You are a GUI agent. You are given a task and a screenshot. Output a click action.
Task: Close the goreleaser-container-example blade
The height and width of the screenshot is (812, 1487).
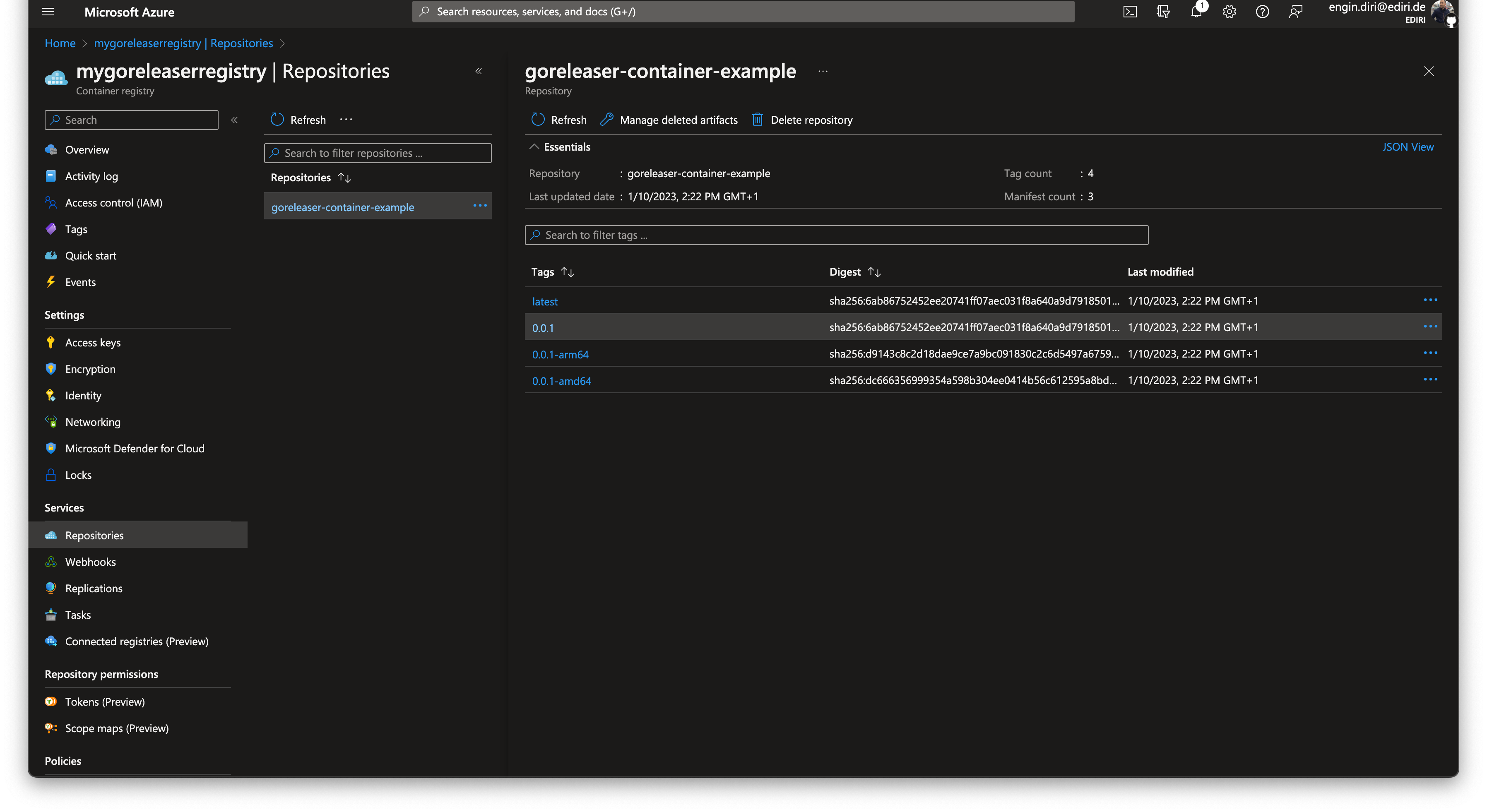click(1428, 71)
